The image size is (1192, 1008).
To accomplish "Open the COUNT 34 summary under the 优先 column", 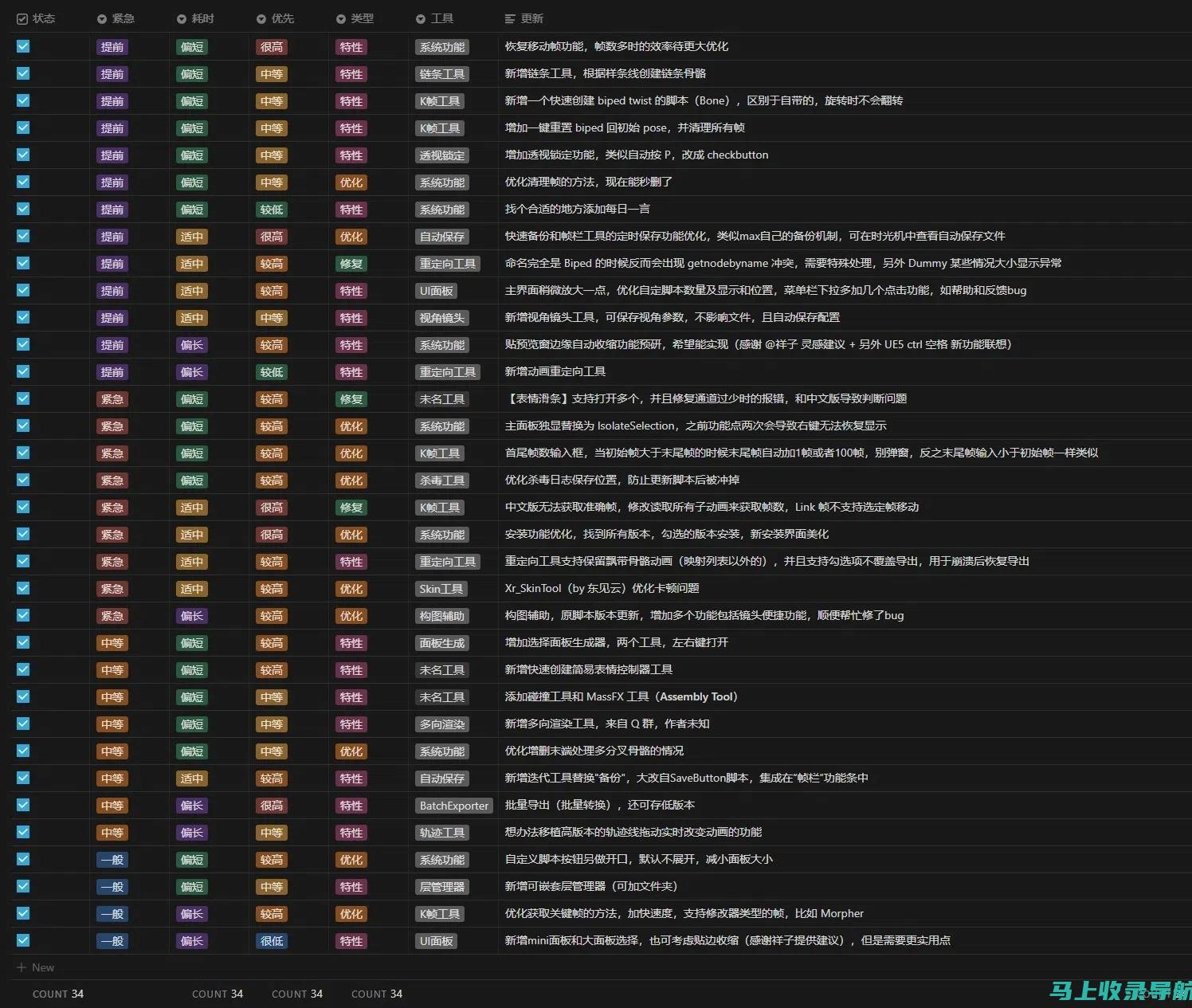I will pos(297,994).
